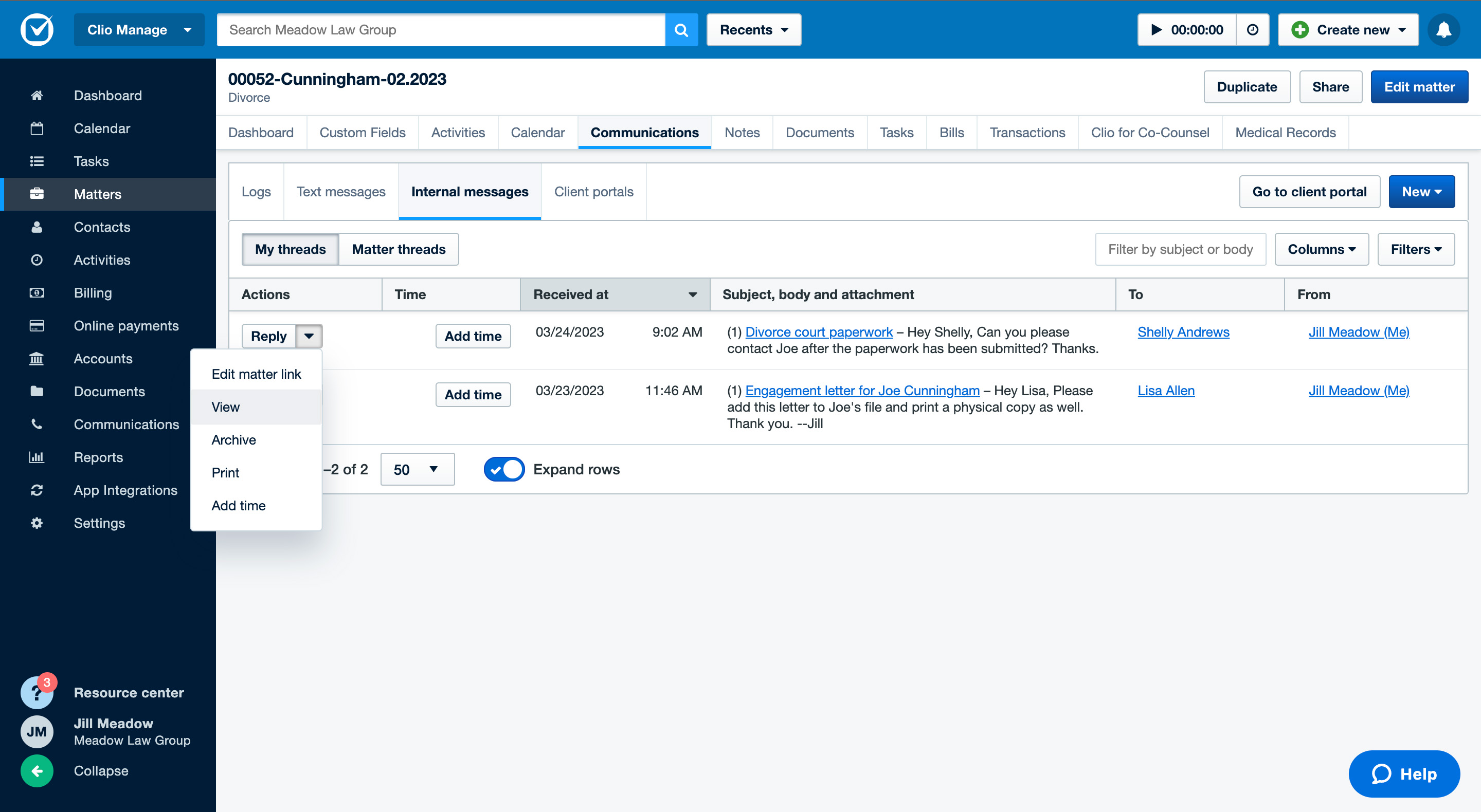This screenshot has height=812, width=1481.
Task: Open the notifications bell
Action: pos(1443,30)
